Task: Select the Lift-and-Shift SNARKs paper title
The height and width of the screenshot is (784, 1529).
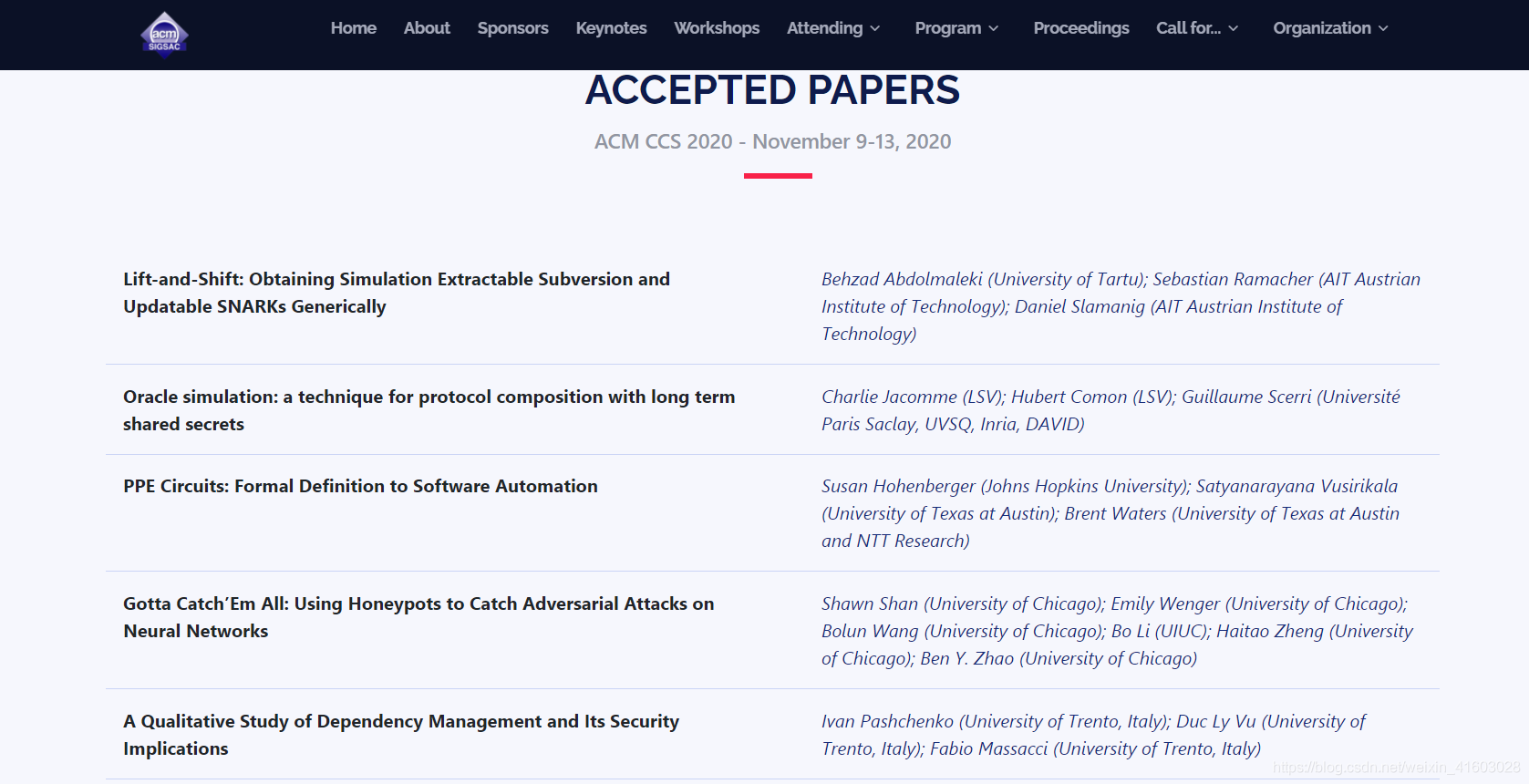Action: (x=397, y=293)
